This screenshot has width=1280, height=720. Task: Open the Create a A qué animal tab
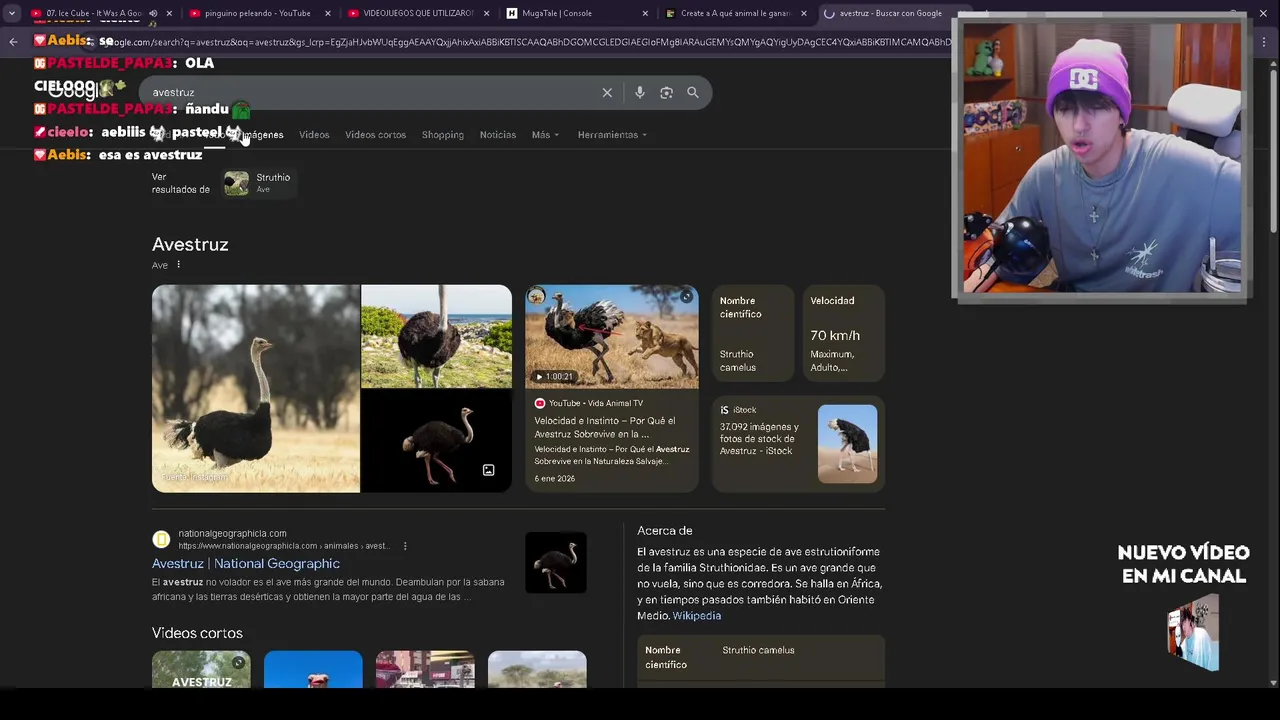tap(735, 13)
